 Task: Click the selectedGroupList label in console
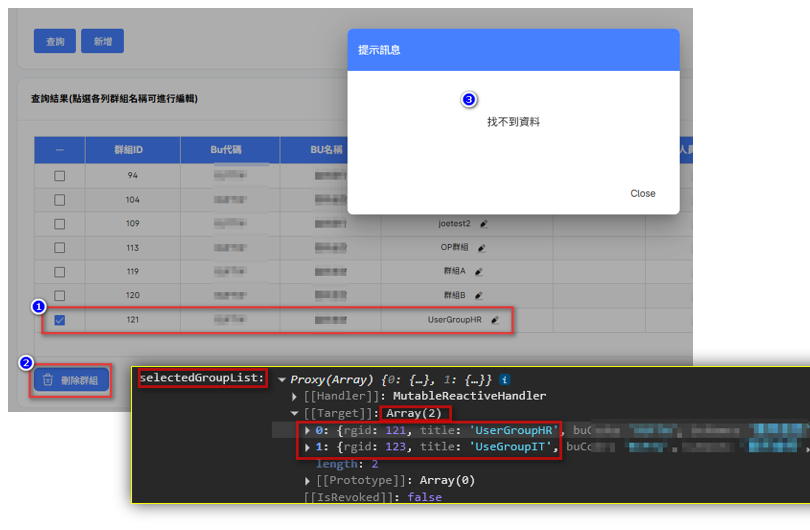[x=202, y=378]
